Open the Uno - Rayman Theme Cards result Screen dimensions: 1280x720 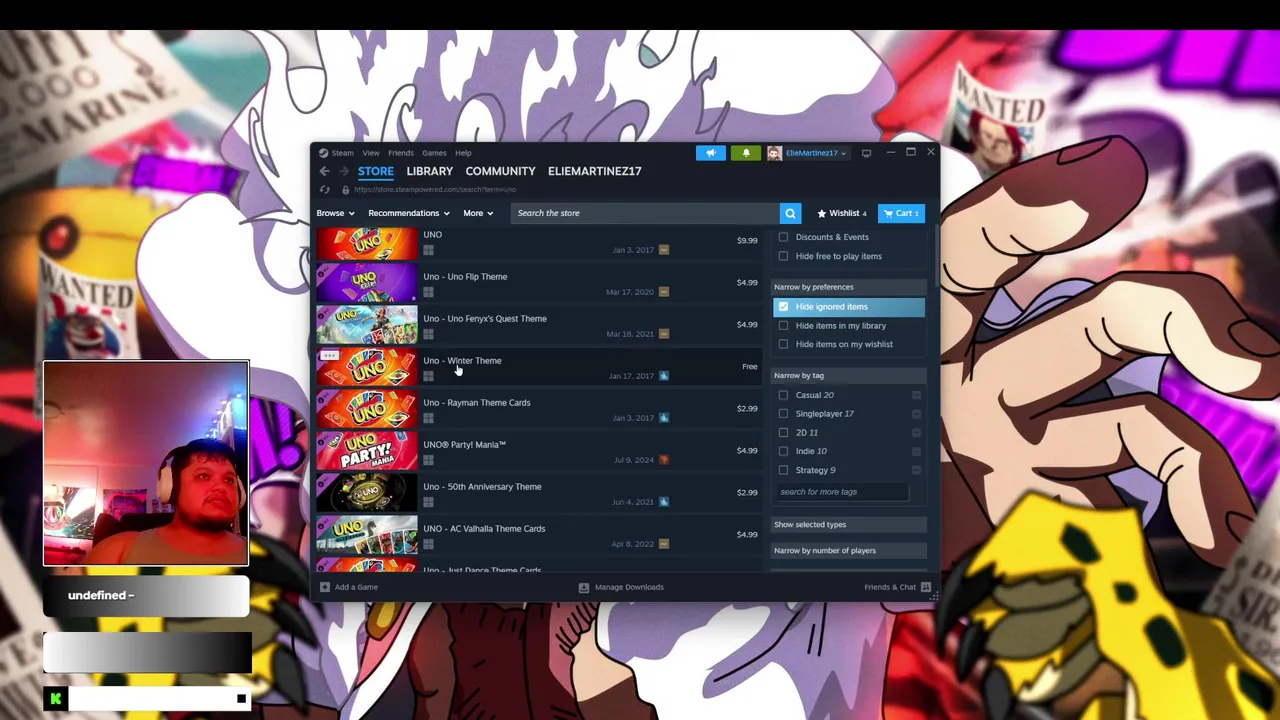pyautogui.click(x=538, y=409)
